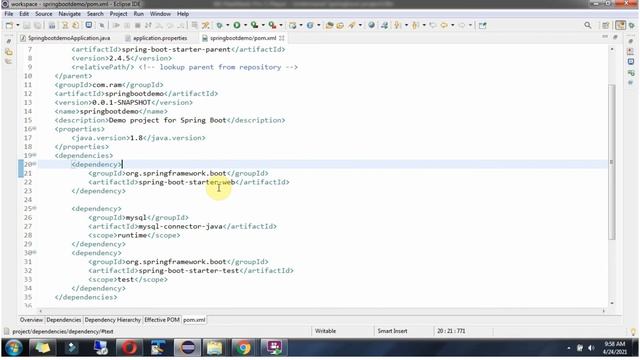This screenshot has height=360, width=640.
Task: Open the Edit menu
Action: pos(24,14)
